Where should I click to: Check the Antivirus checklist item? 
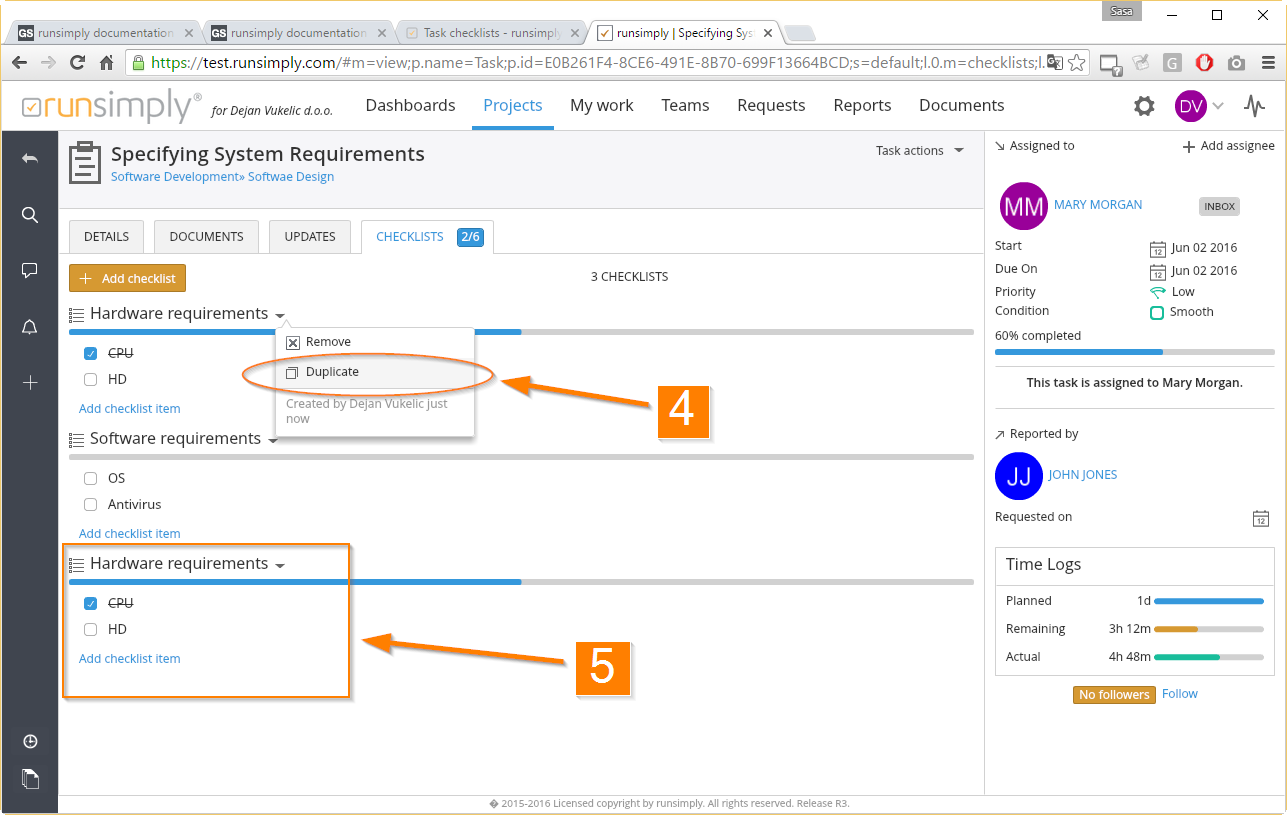coord(91,504)
